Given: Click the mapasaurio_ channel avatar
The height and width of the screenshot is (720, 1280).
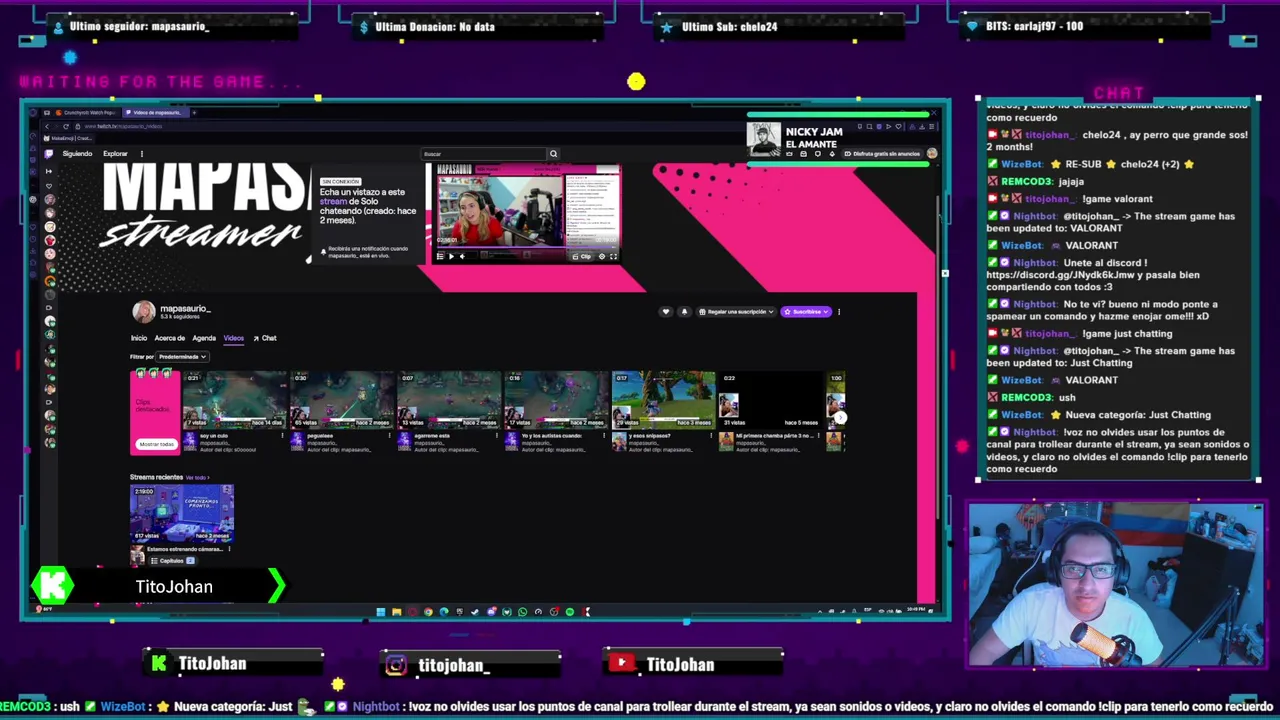Looking at the screenshot, I should pyautogui.click(x=144, y=311).
